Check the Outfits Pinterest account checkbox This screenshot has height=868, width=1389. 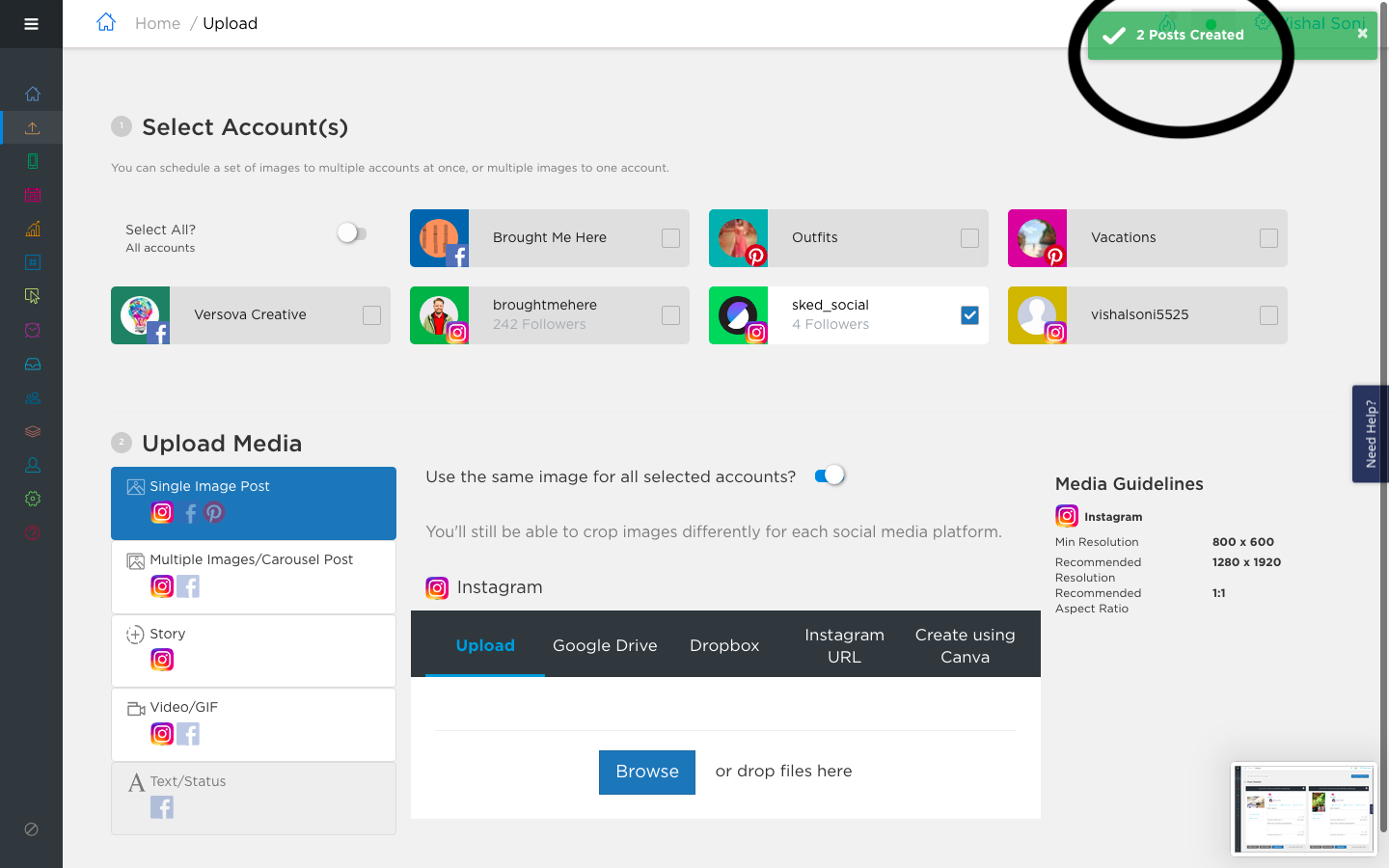point(969,238)
